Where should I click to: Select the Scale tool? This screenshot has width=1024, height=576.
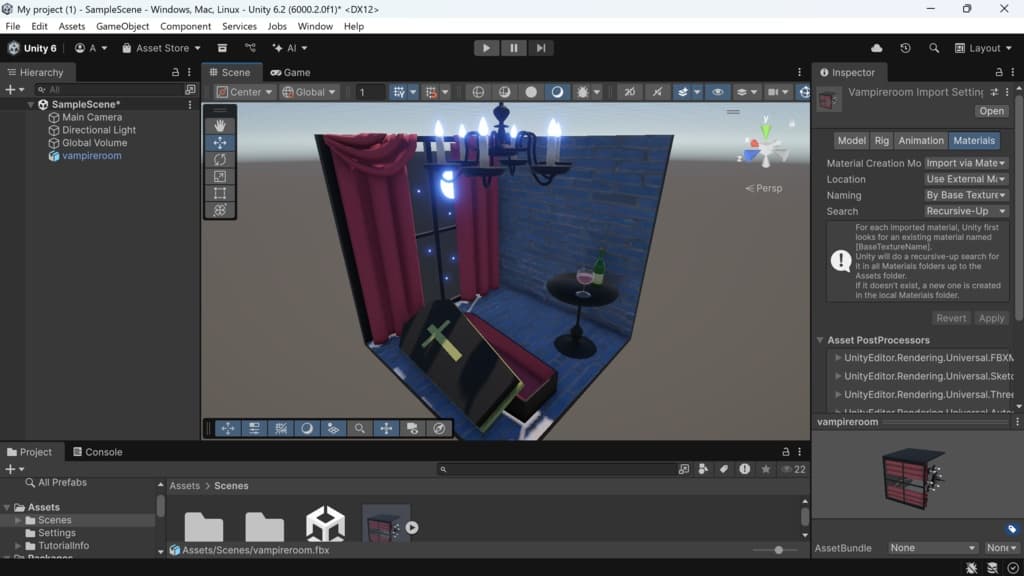(x=220, y=176)
